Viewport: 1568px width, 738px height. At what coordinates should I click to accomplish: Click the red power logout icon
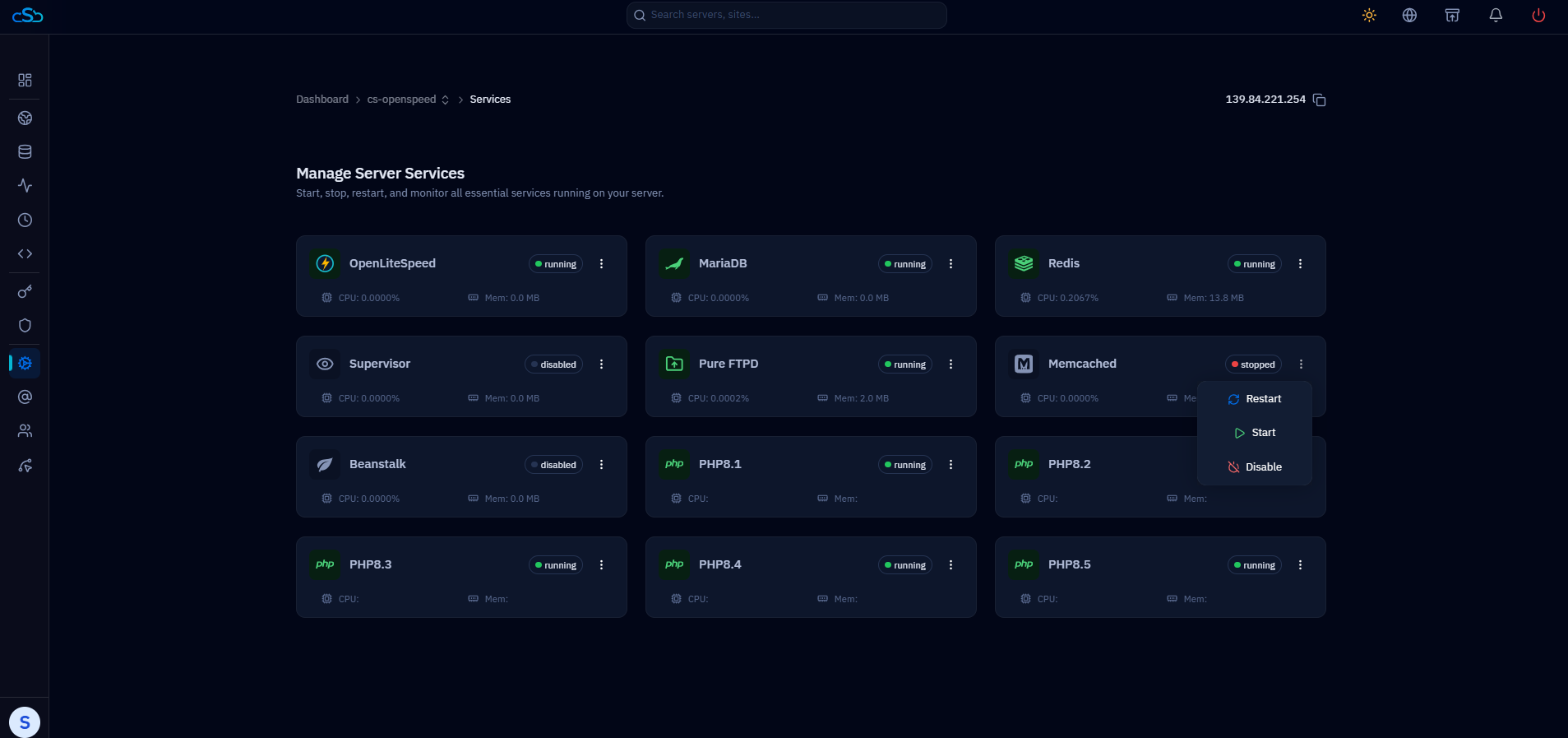[x=1538, y=16]
